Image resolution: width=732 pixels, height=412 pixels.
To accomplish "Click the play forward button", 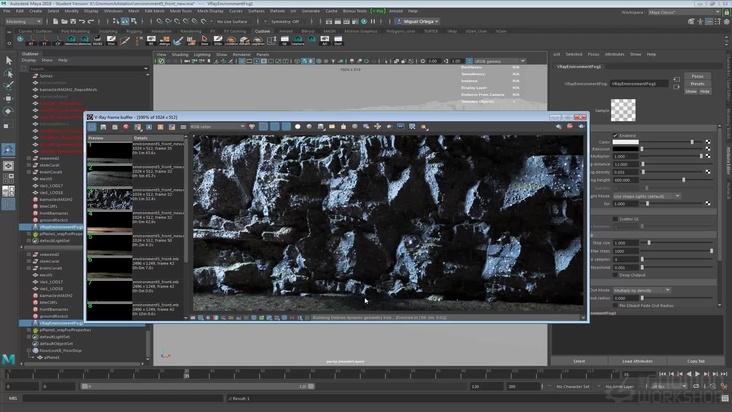I will tap(697, 374).
